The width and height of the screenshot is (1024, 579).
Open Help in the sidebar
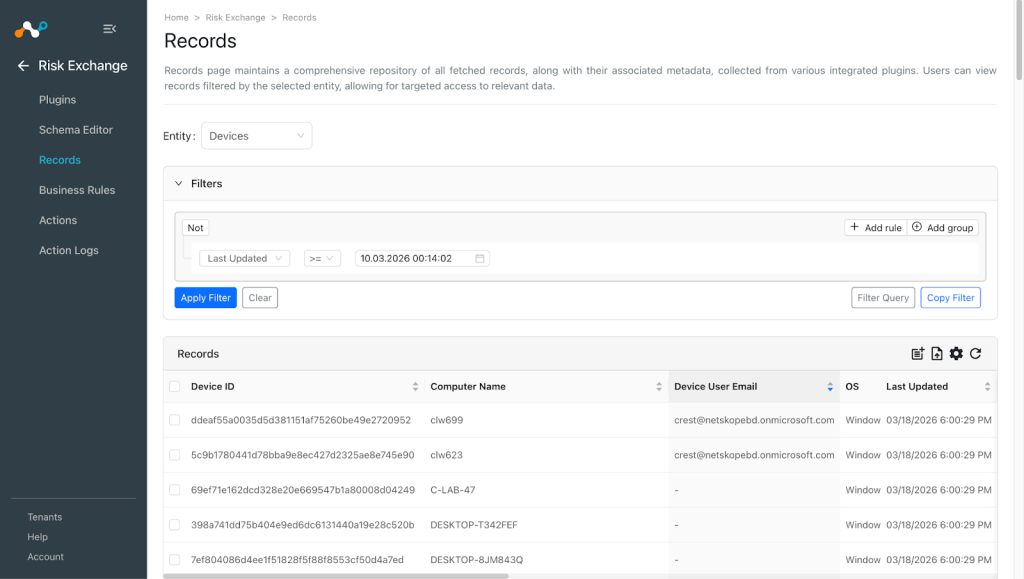coord(37,537)
